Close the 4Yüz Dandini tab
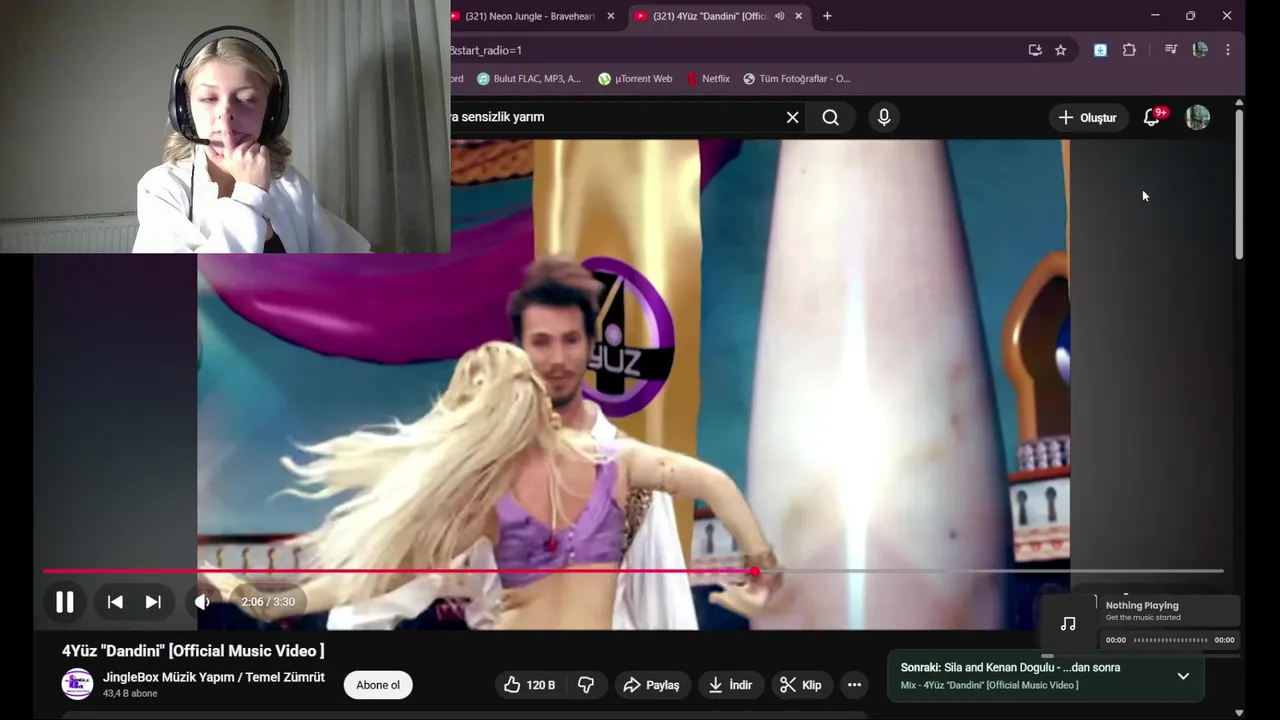1280x720 pixels. [x=799, y=16]
